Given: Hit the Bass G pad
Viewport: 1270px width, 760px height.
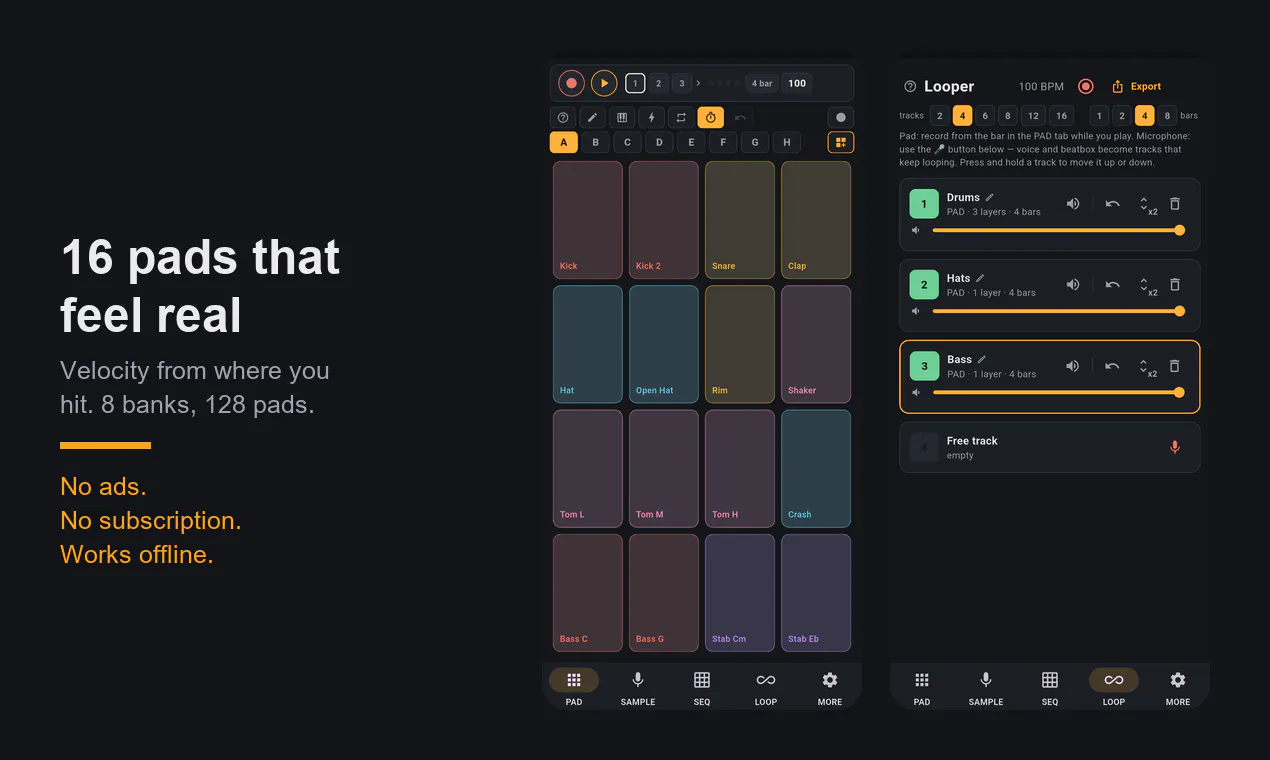Looking at the screenshot, I should pos(664,593).
